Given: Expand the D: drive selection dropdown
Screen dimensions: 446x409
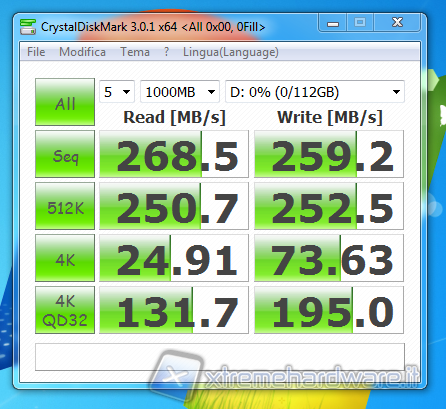Looking at the screenshot, I should tap(315, 92).
